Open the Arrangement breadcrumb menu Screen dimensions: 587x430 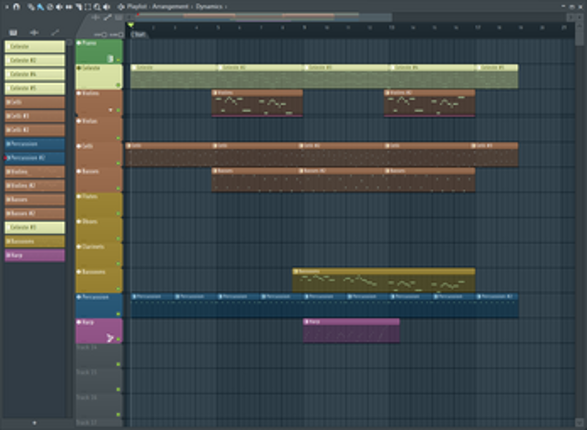click(x=170, y=7)
